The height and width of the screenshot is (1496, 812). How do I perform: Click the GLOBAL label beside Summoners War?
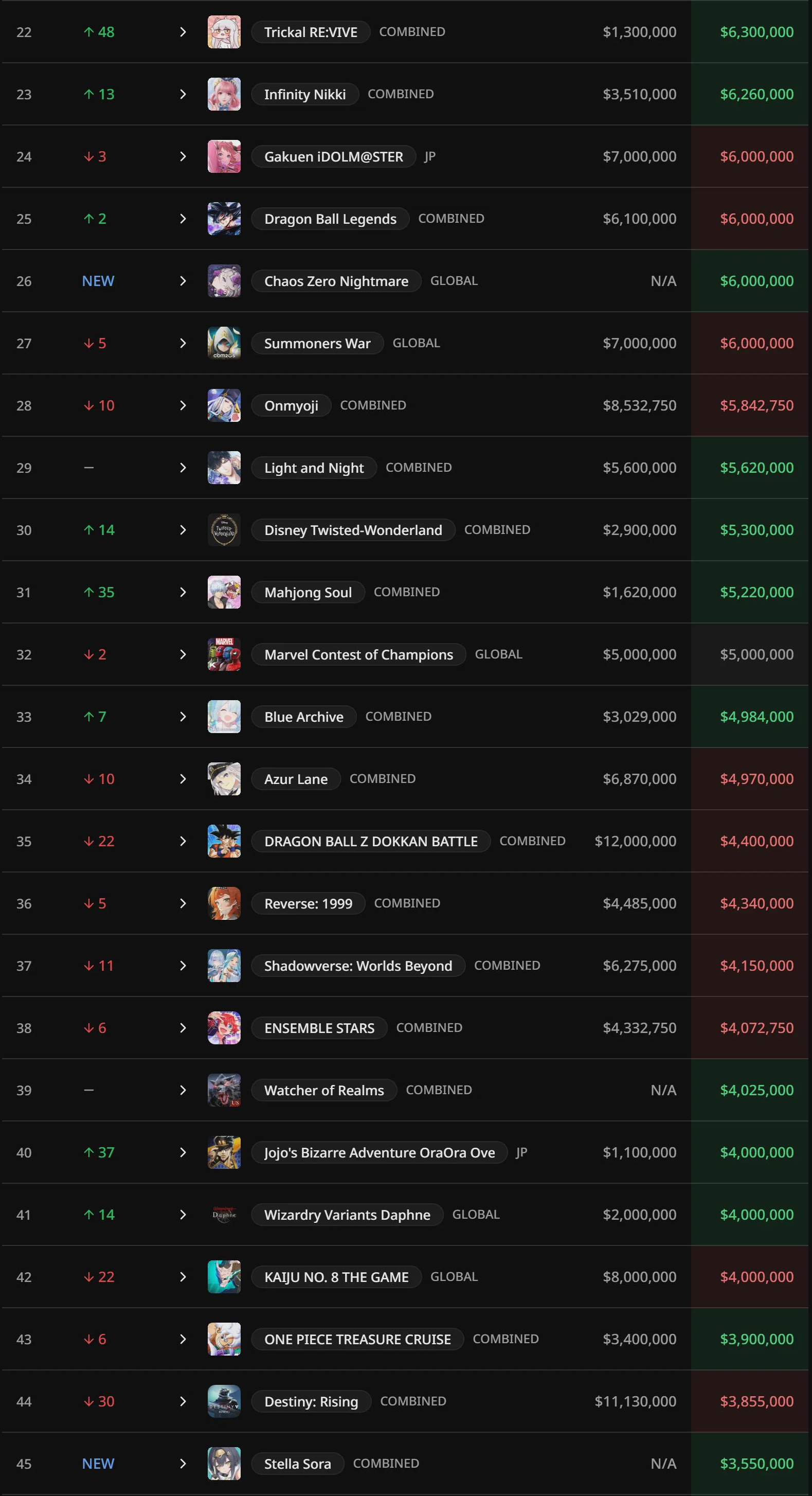coord(416,343)
